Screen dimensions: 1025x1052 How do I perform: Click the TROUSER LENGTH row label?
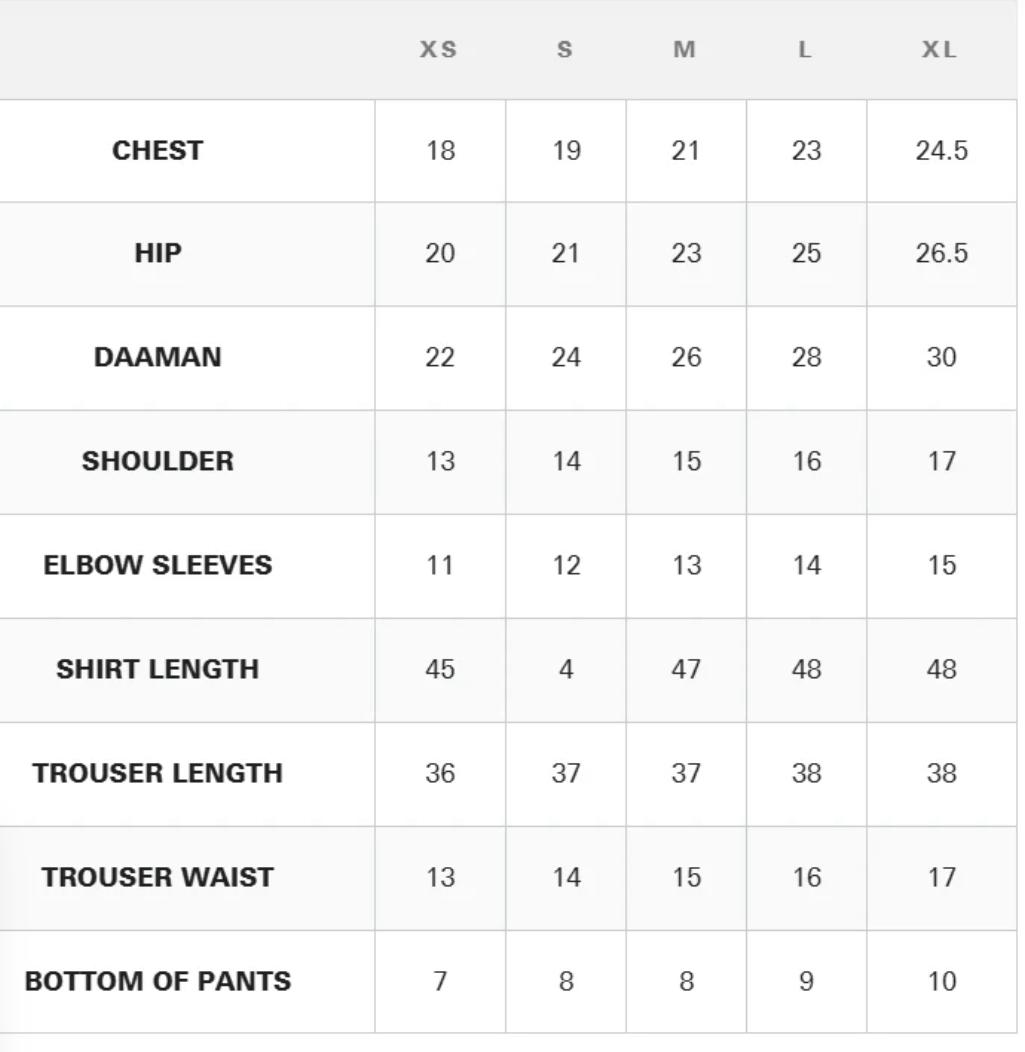click(x=157, y=773)
